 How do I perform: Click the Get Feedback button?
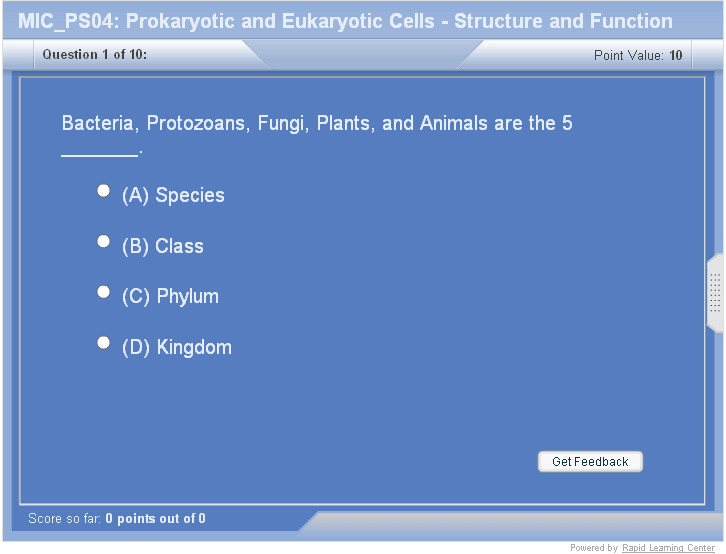coord(590,462)
